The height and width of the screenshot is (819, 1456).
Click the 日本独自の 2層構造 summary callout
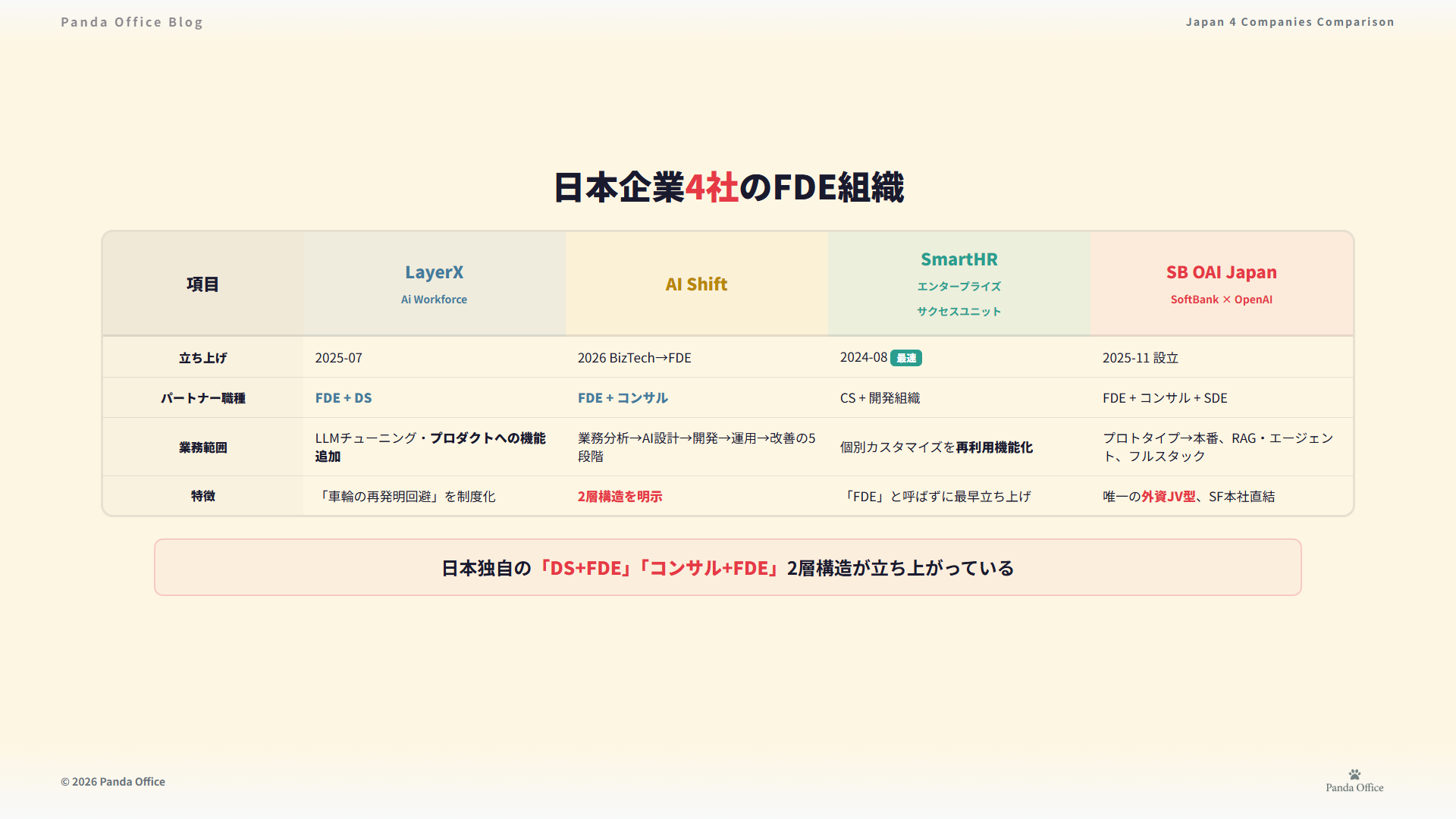(728, 567)
